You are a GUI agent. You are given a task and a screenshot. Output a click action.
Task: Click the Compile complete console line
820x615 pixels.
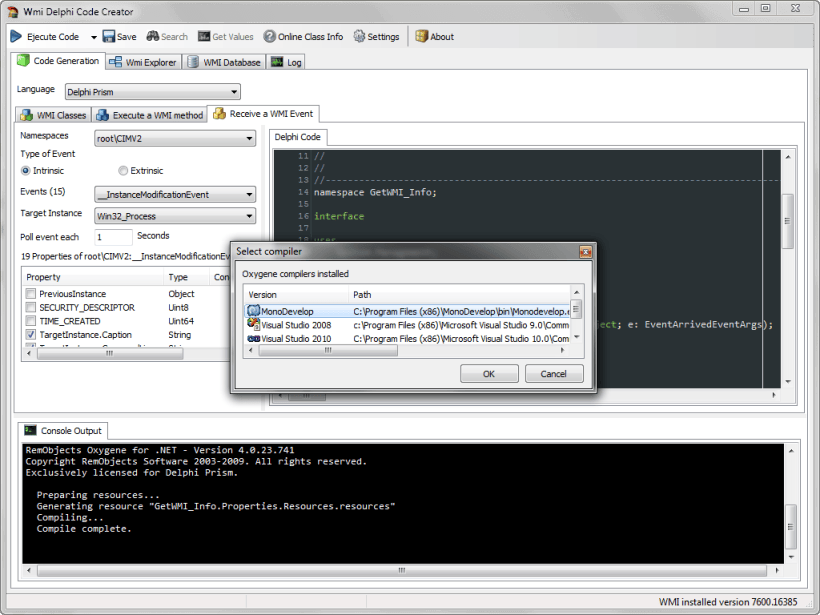pyautogui.click(x=84, y=529)
